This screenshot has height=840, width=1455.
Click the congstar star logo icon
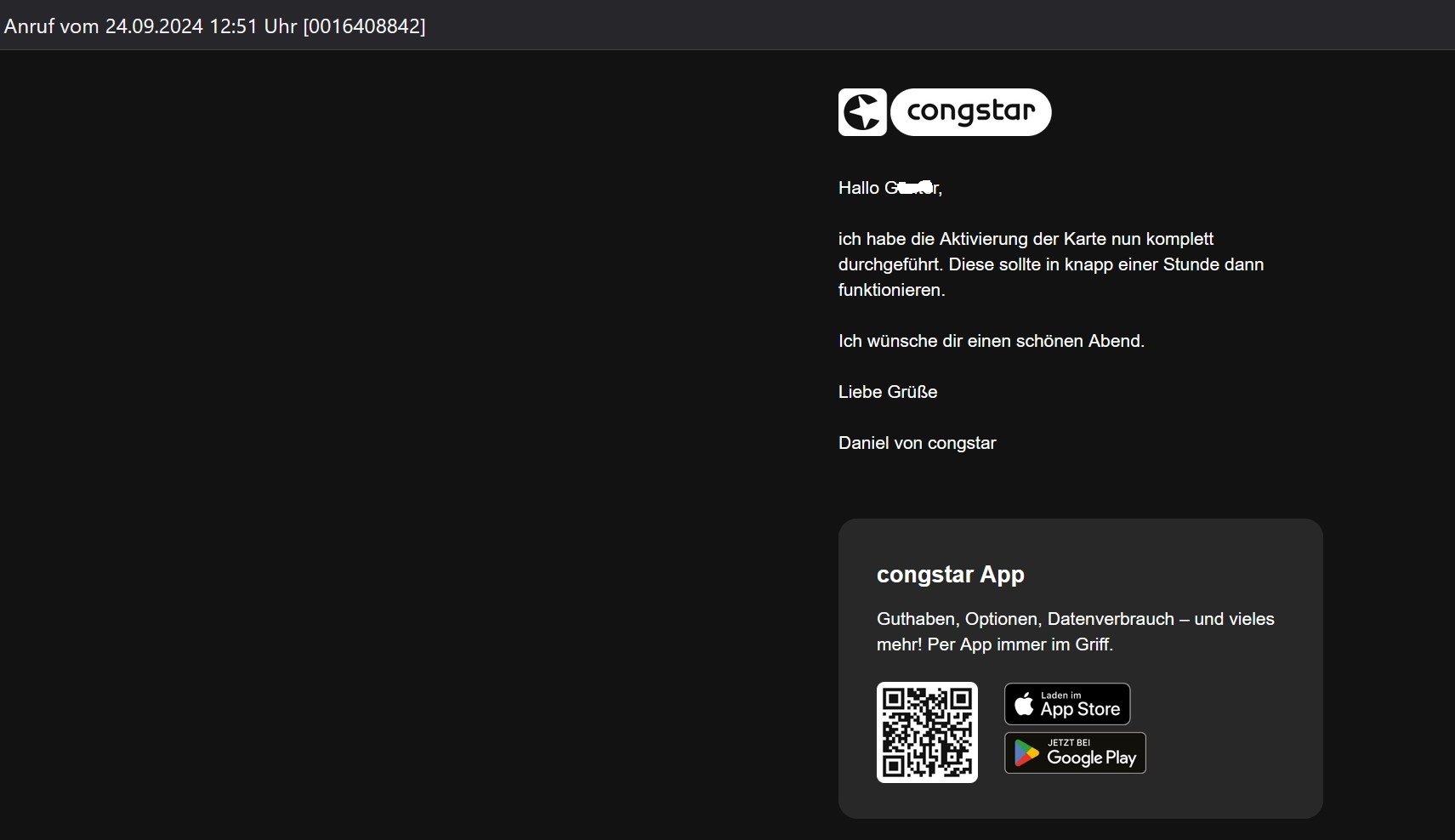862,112
